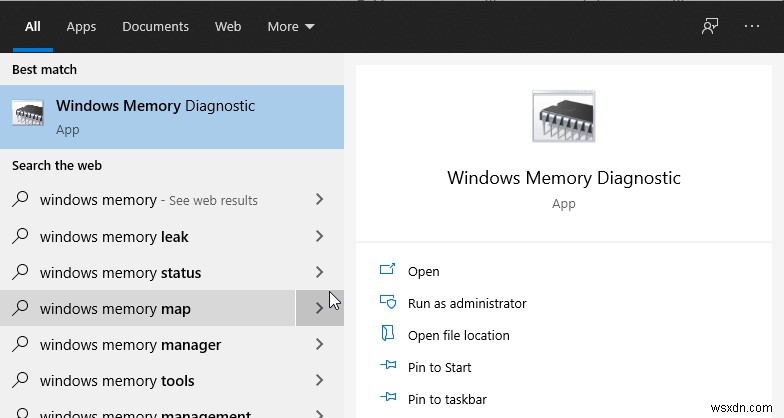Expand the arrow next to windows memory map
The width and height of the screenshot is (784, 418).
(x=319, y=309)
